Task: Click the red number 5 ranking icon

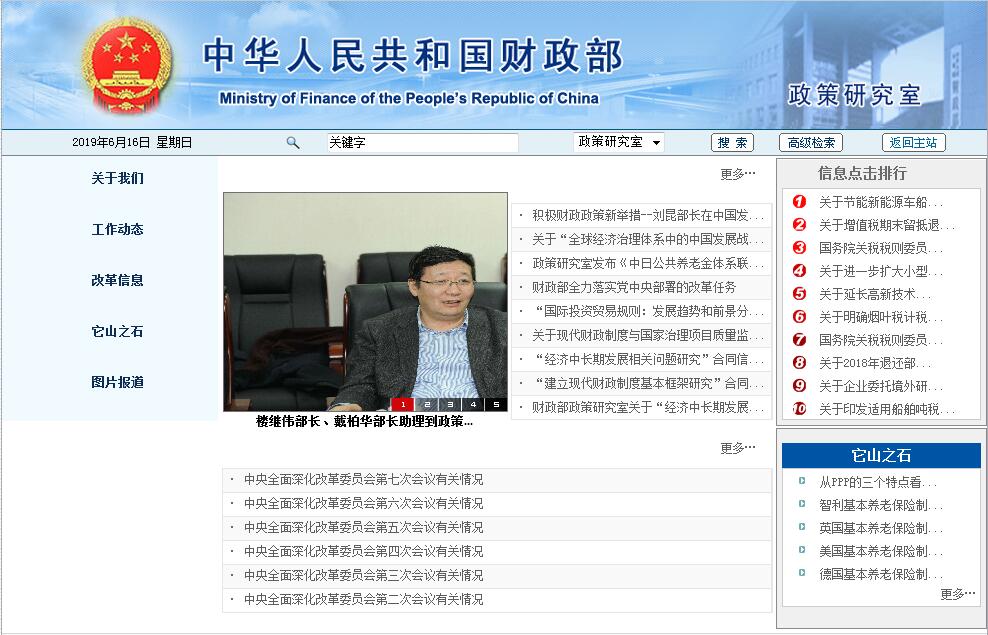Action: pyautogui.click(x=799, y=293)
